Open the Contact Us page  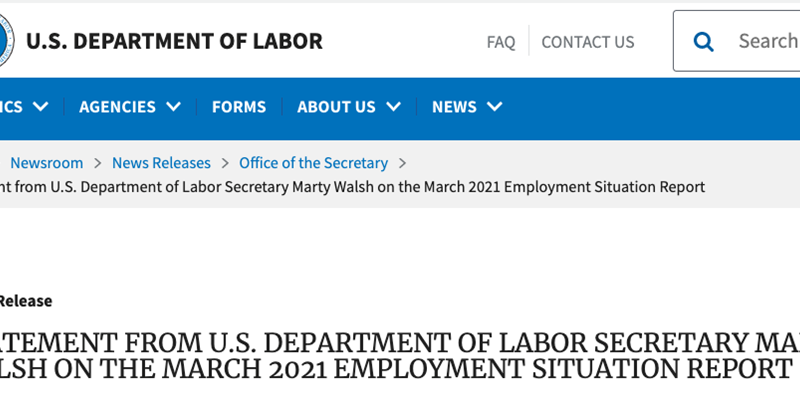click(588, 42)
